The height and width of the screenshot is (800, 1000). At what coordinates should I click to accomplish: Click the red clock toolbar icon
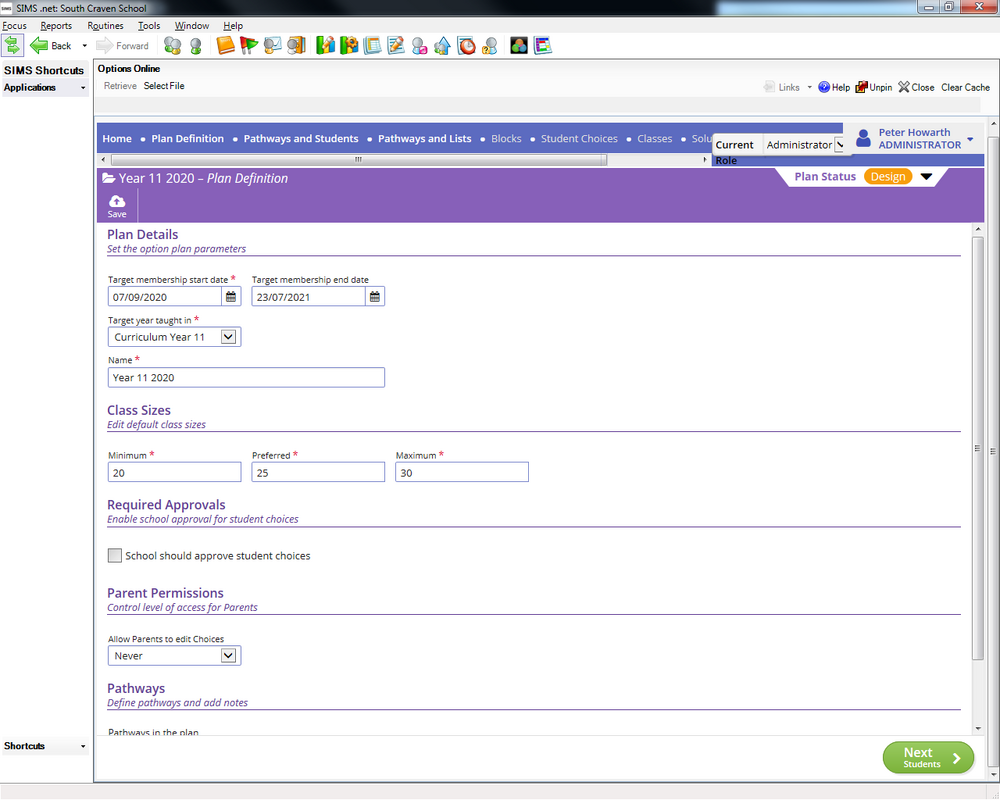pyautogui.click(x=466, y=46)
